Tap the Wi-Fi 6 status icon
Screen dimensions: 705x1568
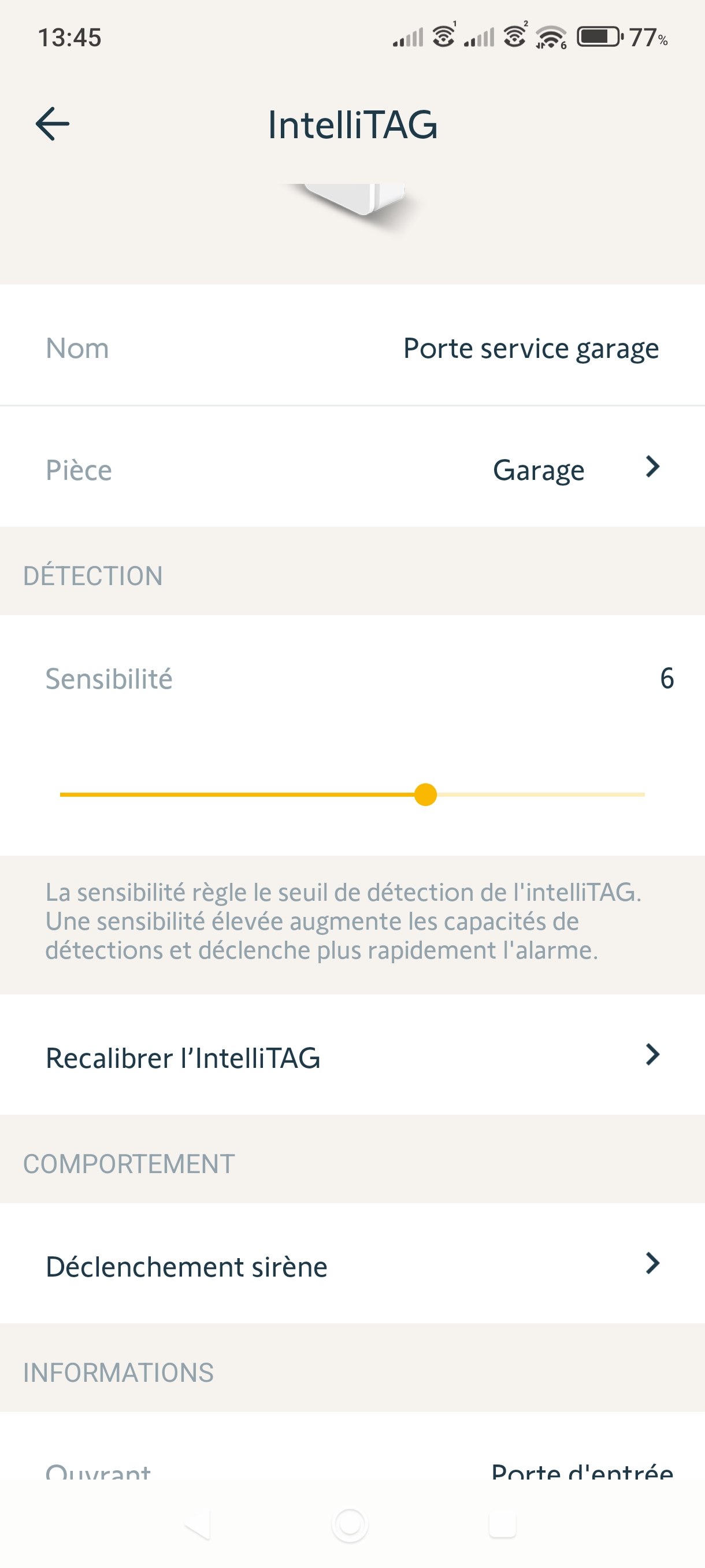click(551, 37)
